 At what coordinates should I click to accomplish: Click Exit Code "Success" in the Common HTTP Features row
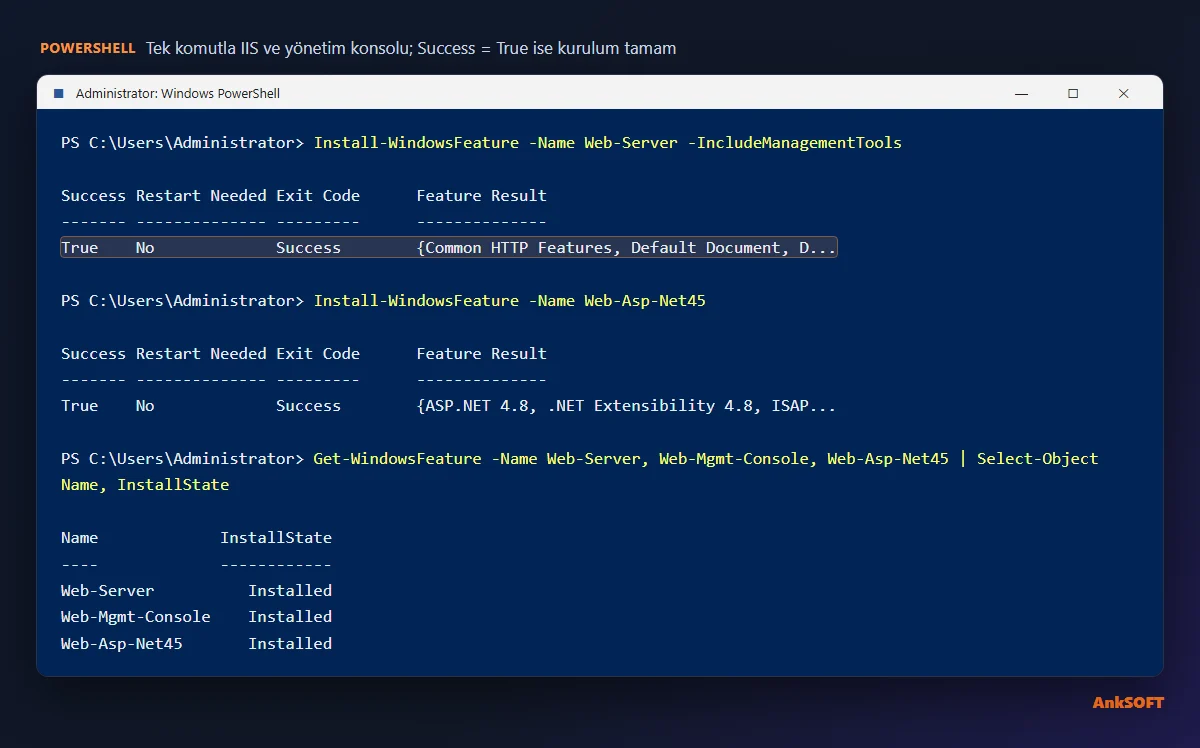[x=308, y=248]
